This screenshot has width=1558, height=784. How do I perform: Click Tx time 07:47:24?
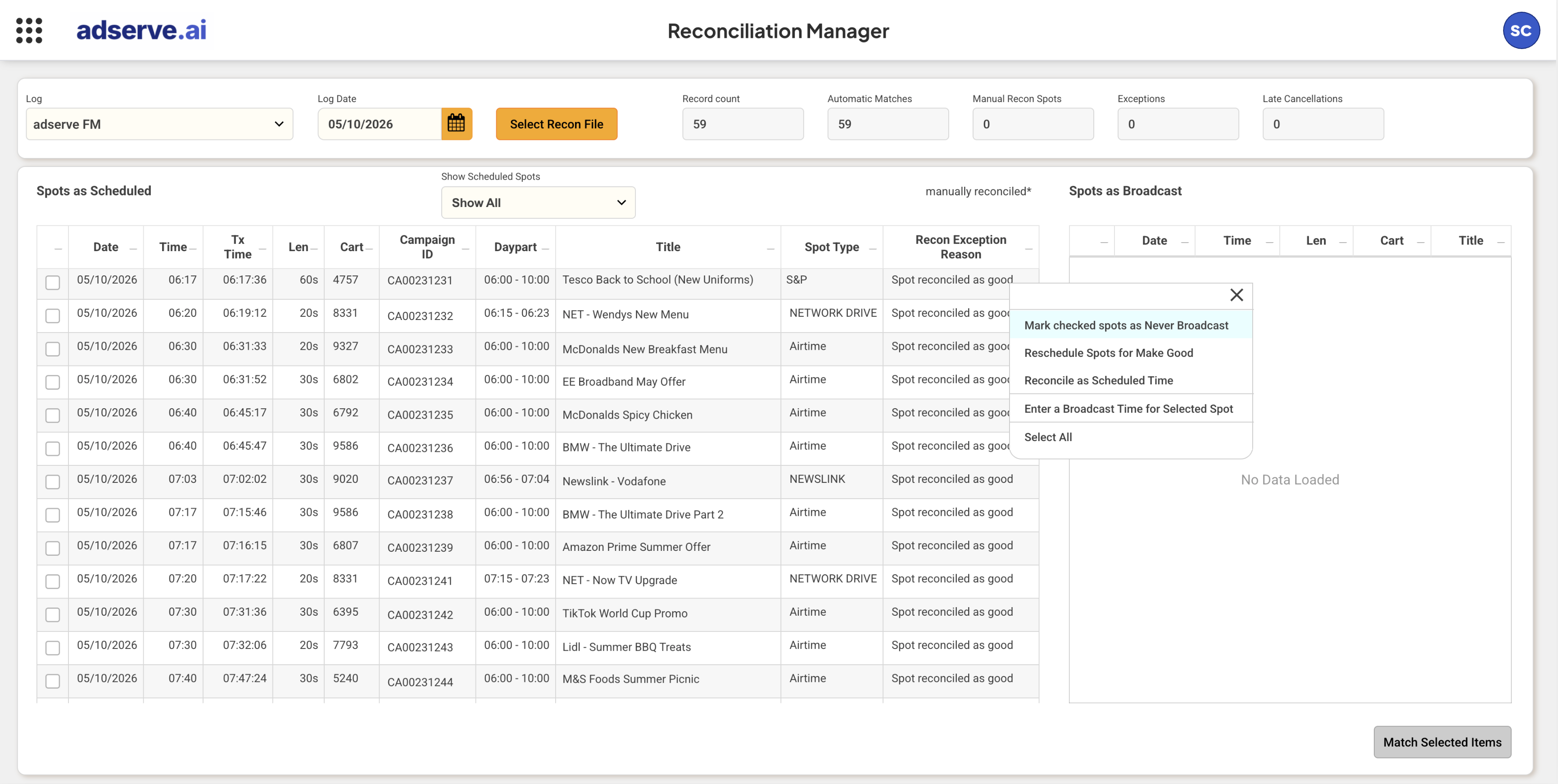(245, 678)
